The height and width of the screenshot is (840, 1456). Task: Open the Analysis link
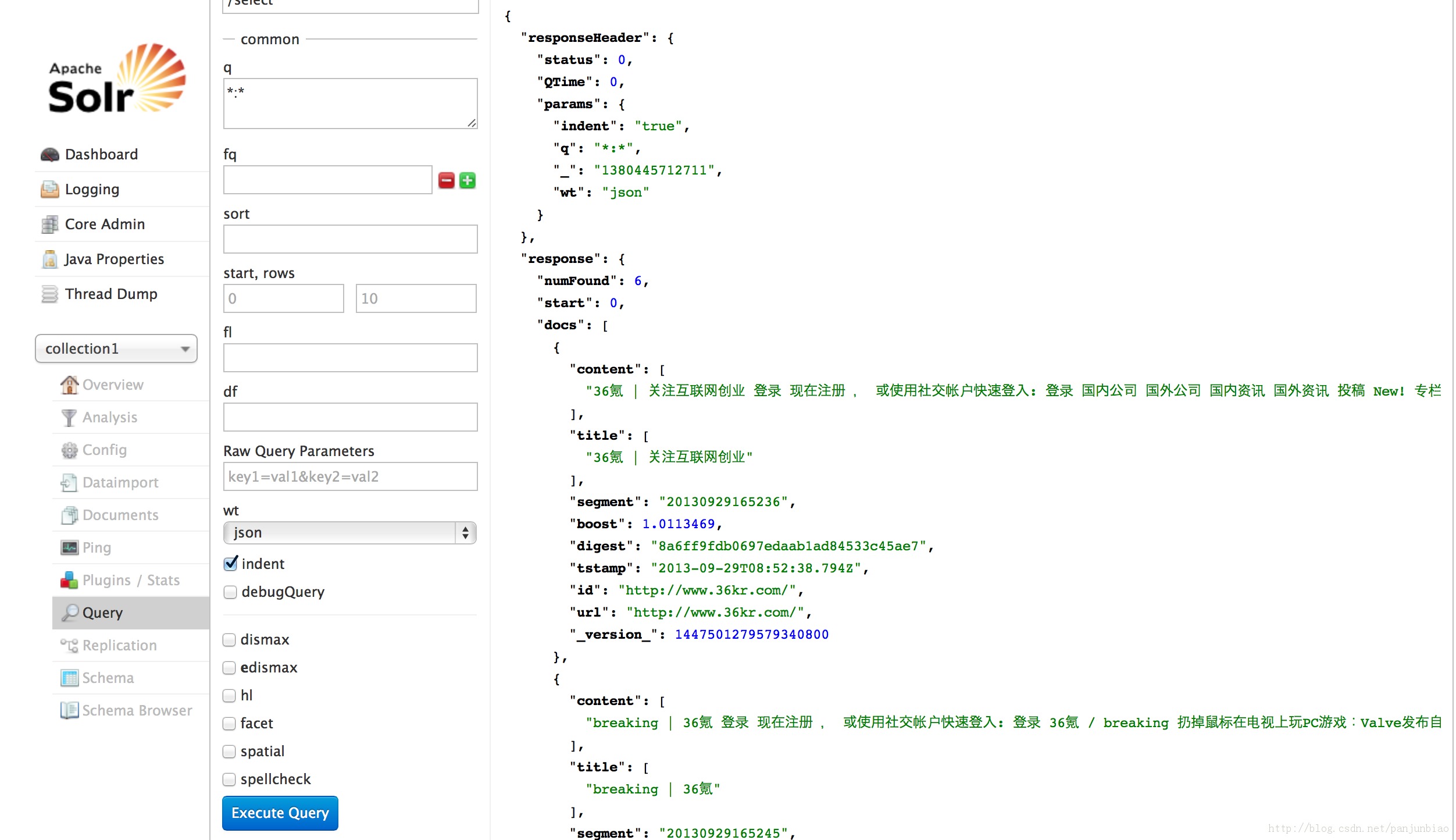pyautogui.click(x=110, y=417)
